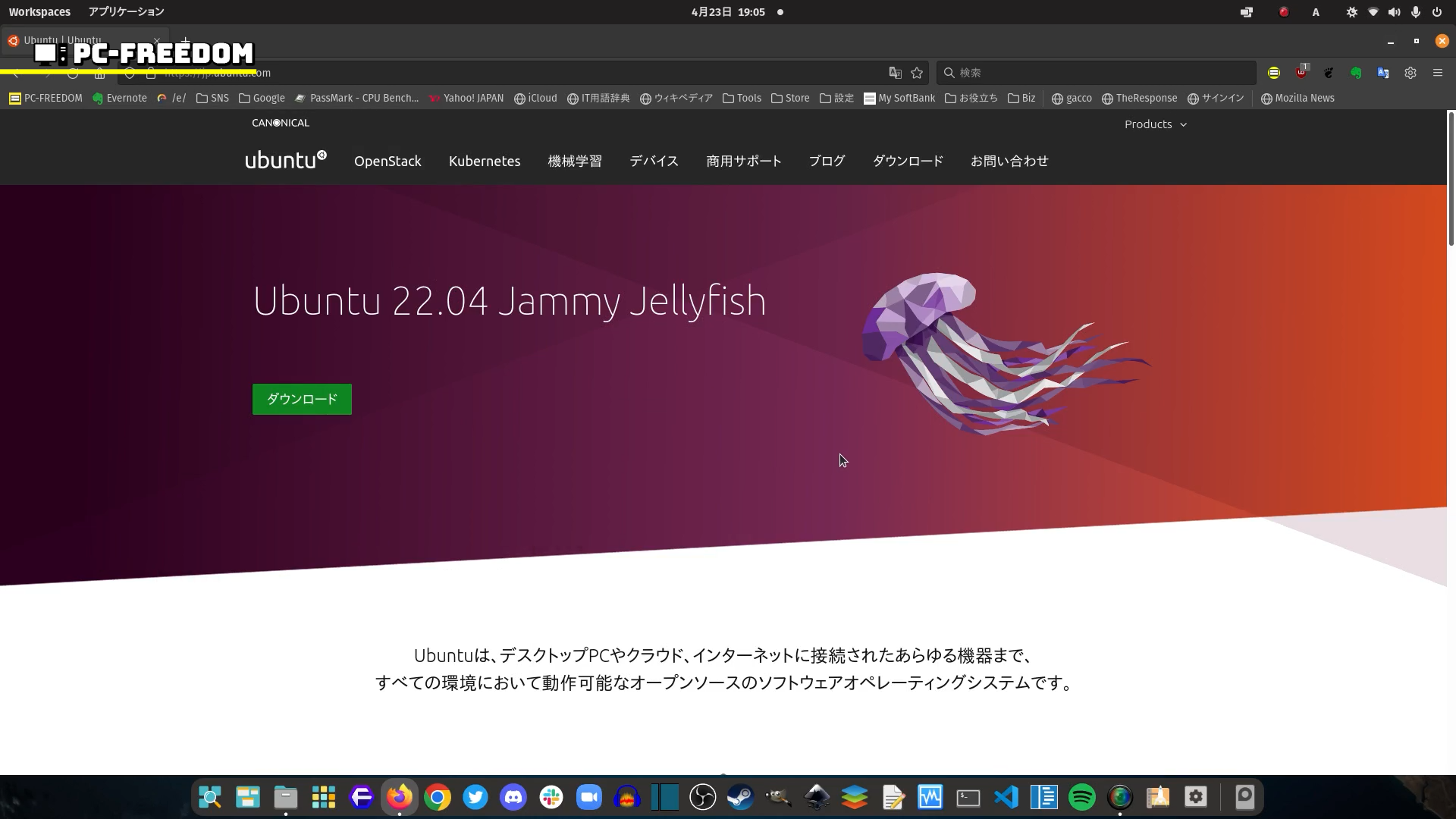
Task: Bookmark page with the star icon
Action: tap(917, 73)
